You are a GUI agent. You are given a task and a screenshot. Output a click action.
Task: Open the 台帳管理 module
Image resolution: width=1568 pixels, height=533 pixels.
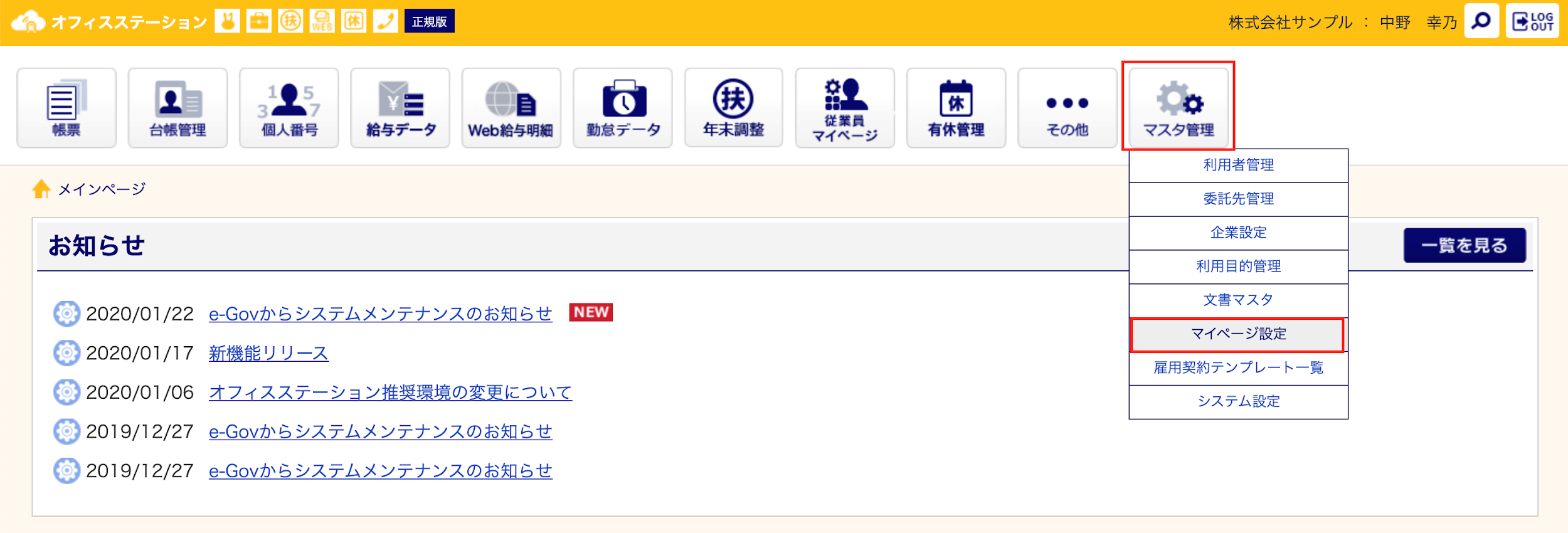pos(177,108)
